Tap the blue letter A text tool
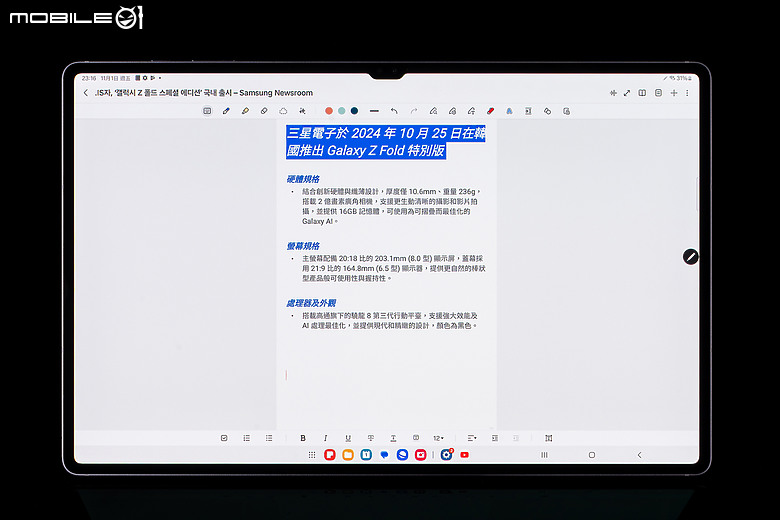Image resolution: width=780 pixels, height=520 pixels. (x=509, y=111)
